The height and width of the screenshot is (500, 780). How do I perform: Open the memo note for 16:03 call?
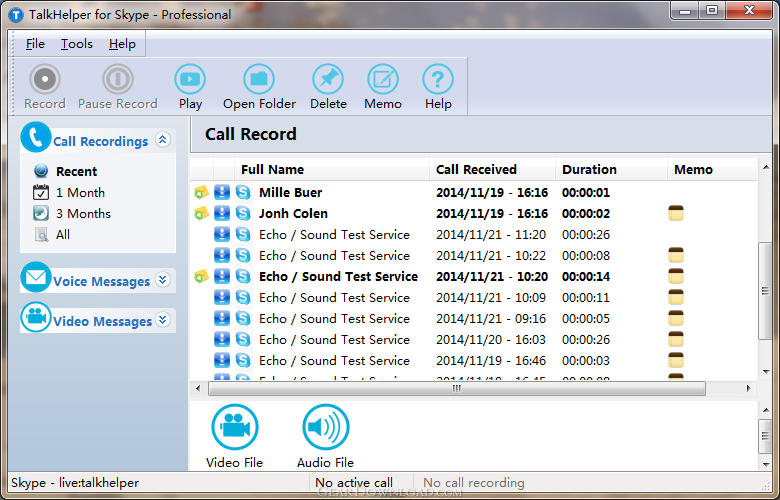coord(676,339)
